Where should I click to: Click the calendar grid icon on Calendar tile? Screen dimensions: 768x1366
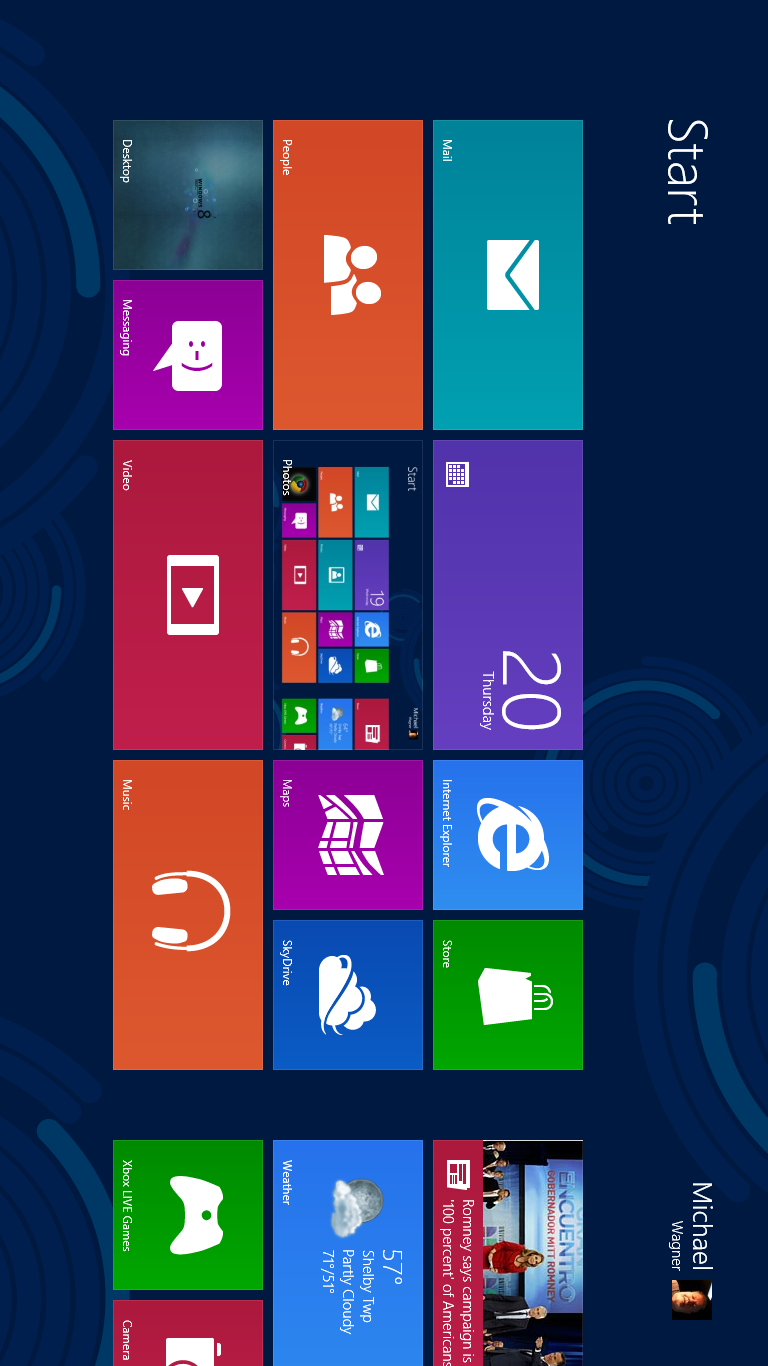pos(458,474)
